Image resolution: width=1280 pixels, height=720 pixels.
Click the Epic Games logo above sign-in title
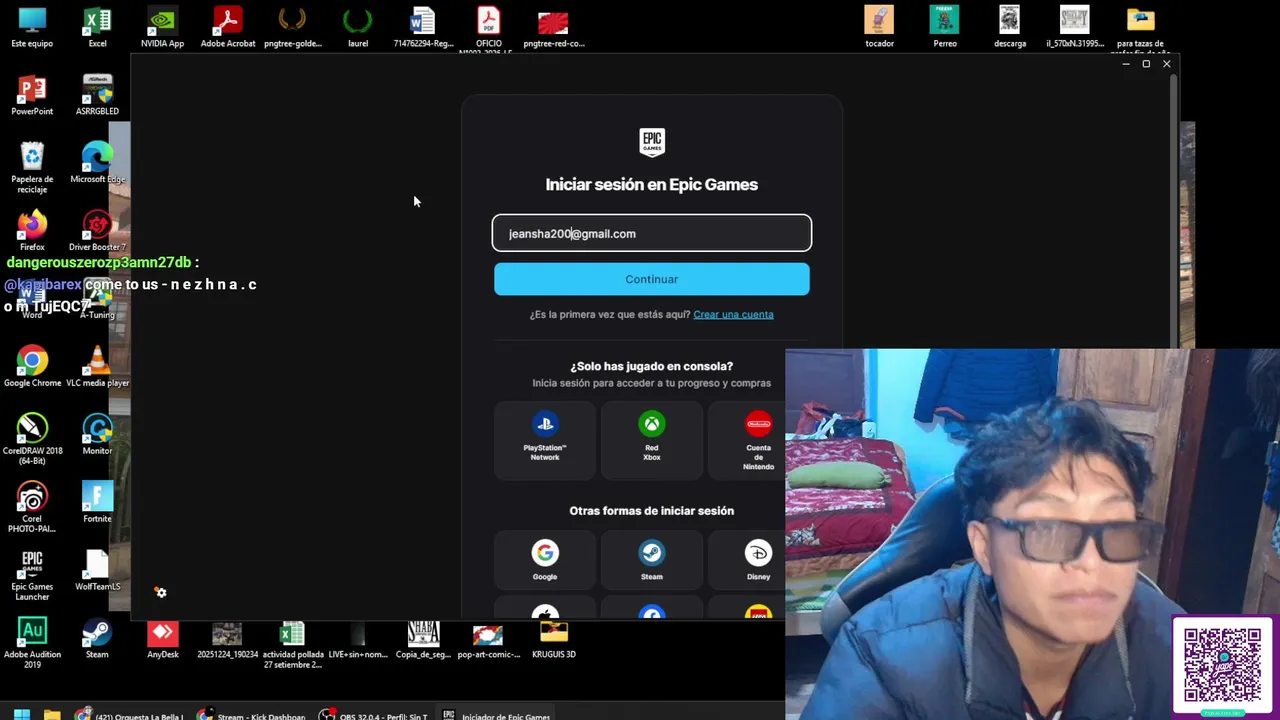tap(652, 142)
